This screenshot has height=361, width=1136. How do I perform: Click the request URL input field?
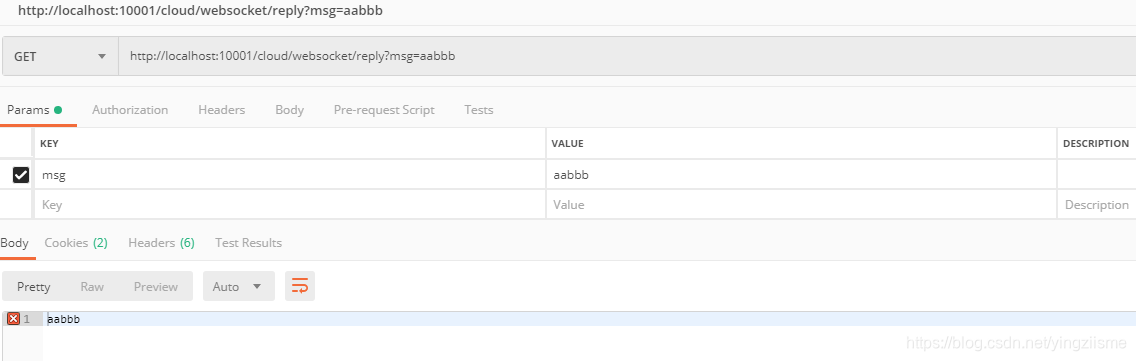[627, 56]
